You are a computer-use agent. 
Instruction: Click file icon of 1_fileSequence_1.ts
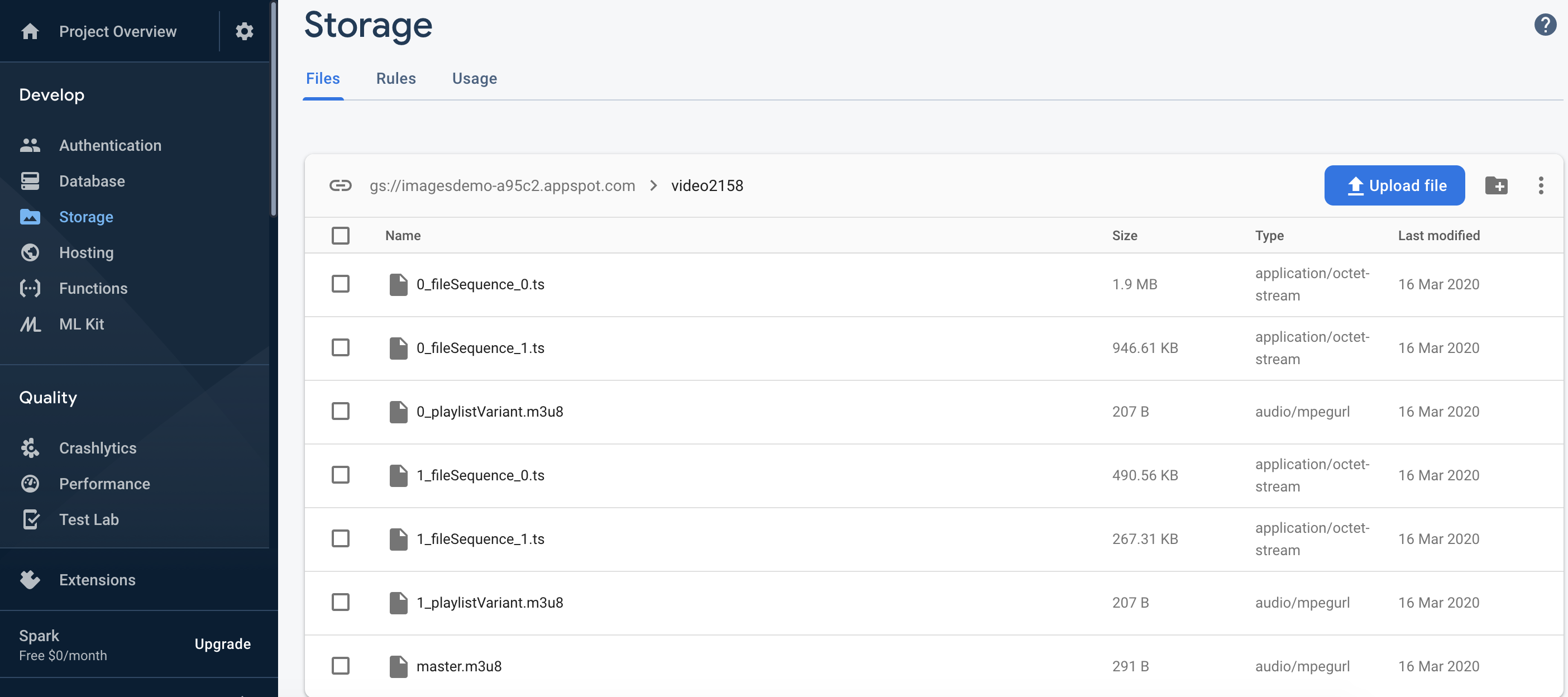[398, 539]
